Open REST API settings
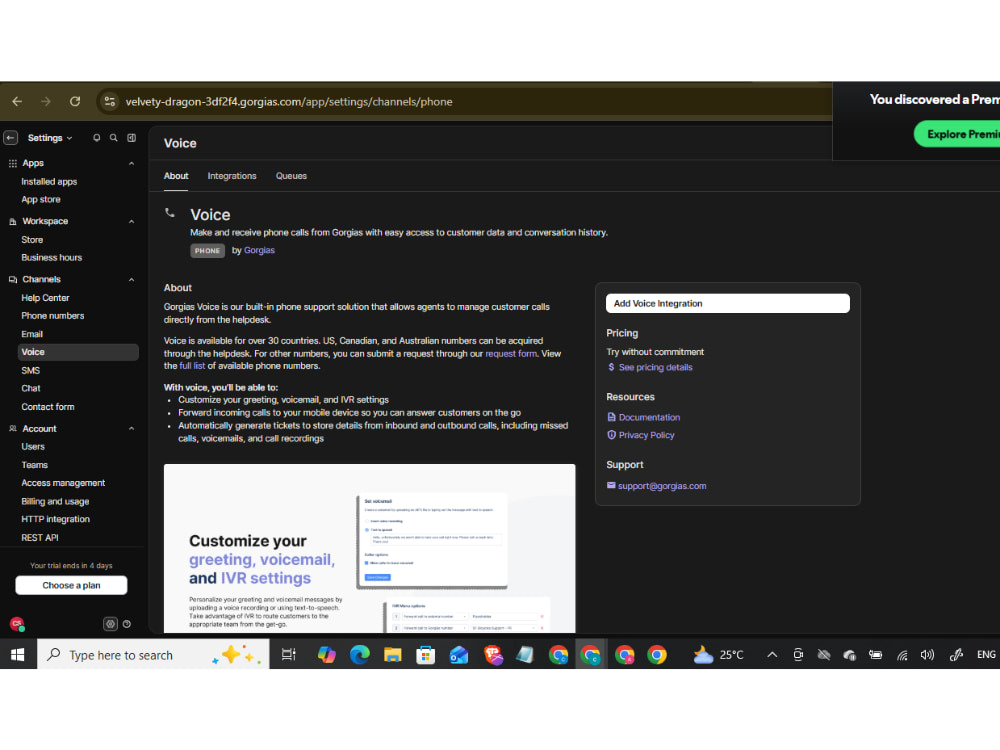This screenshot has height=750, width=1000. (40, 538)
